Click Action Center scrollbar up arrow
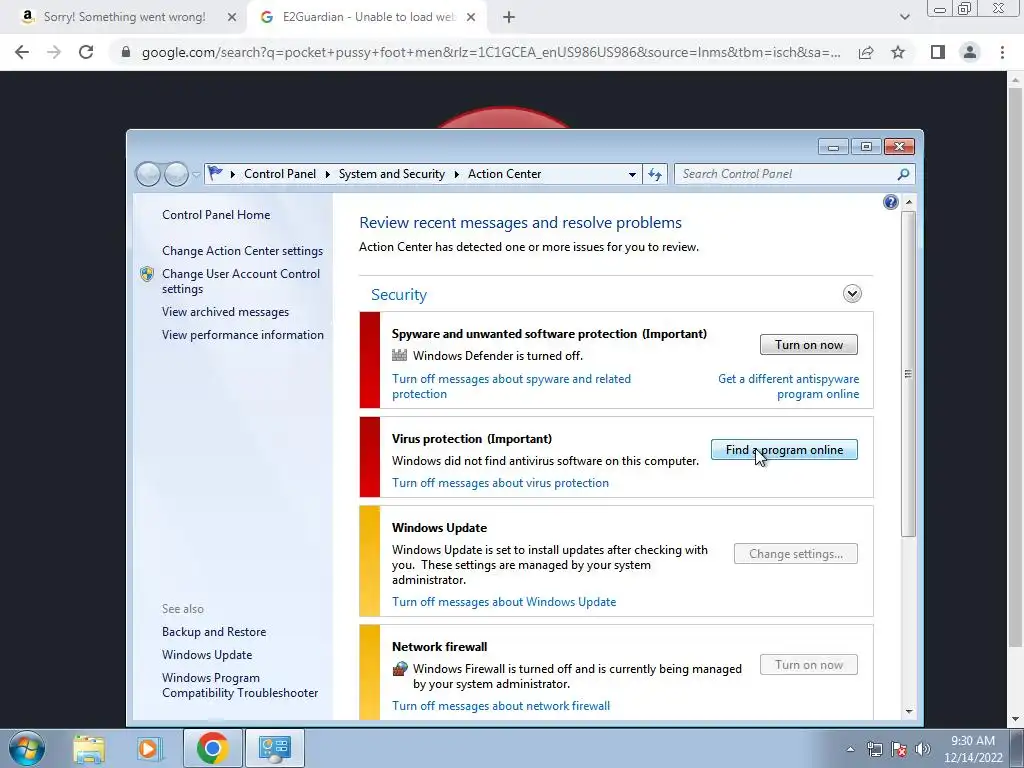Image resolution: width=1024 pixels, height=768 pixels. 908,202
